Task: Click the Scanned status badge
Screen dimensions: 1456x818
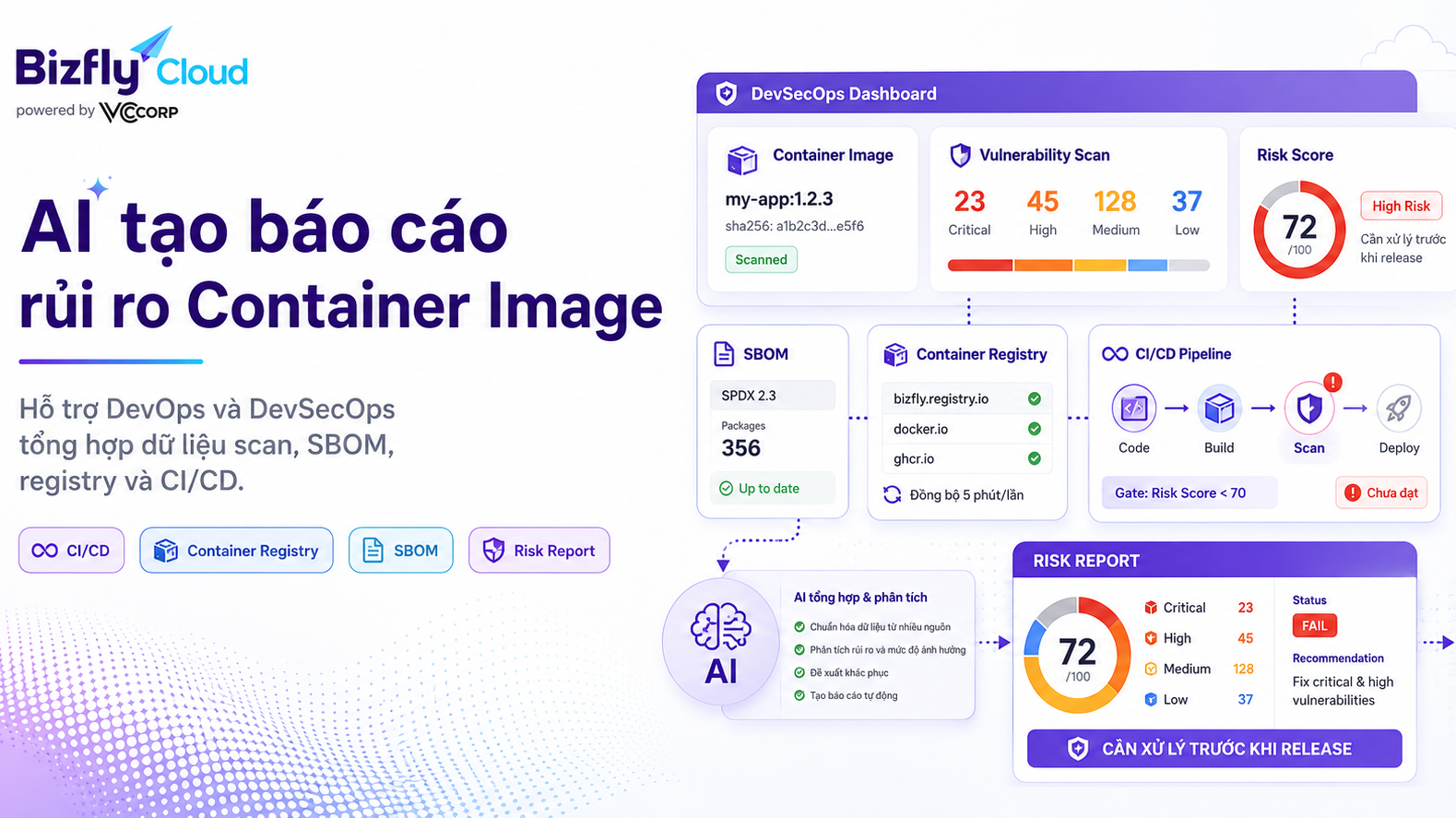Action: 761,260
